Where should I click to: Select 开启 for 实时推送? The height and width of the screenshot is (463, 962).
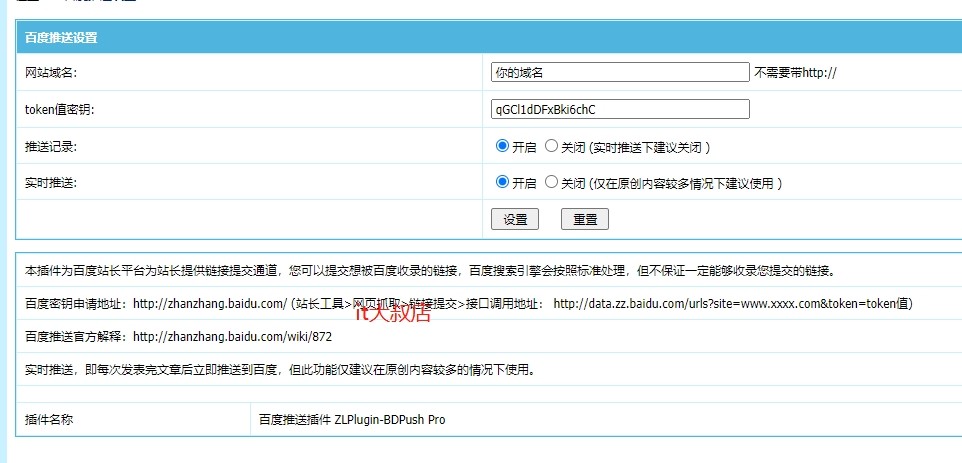502,182
